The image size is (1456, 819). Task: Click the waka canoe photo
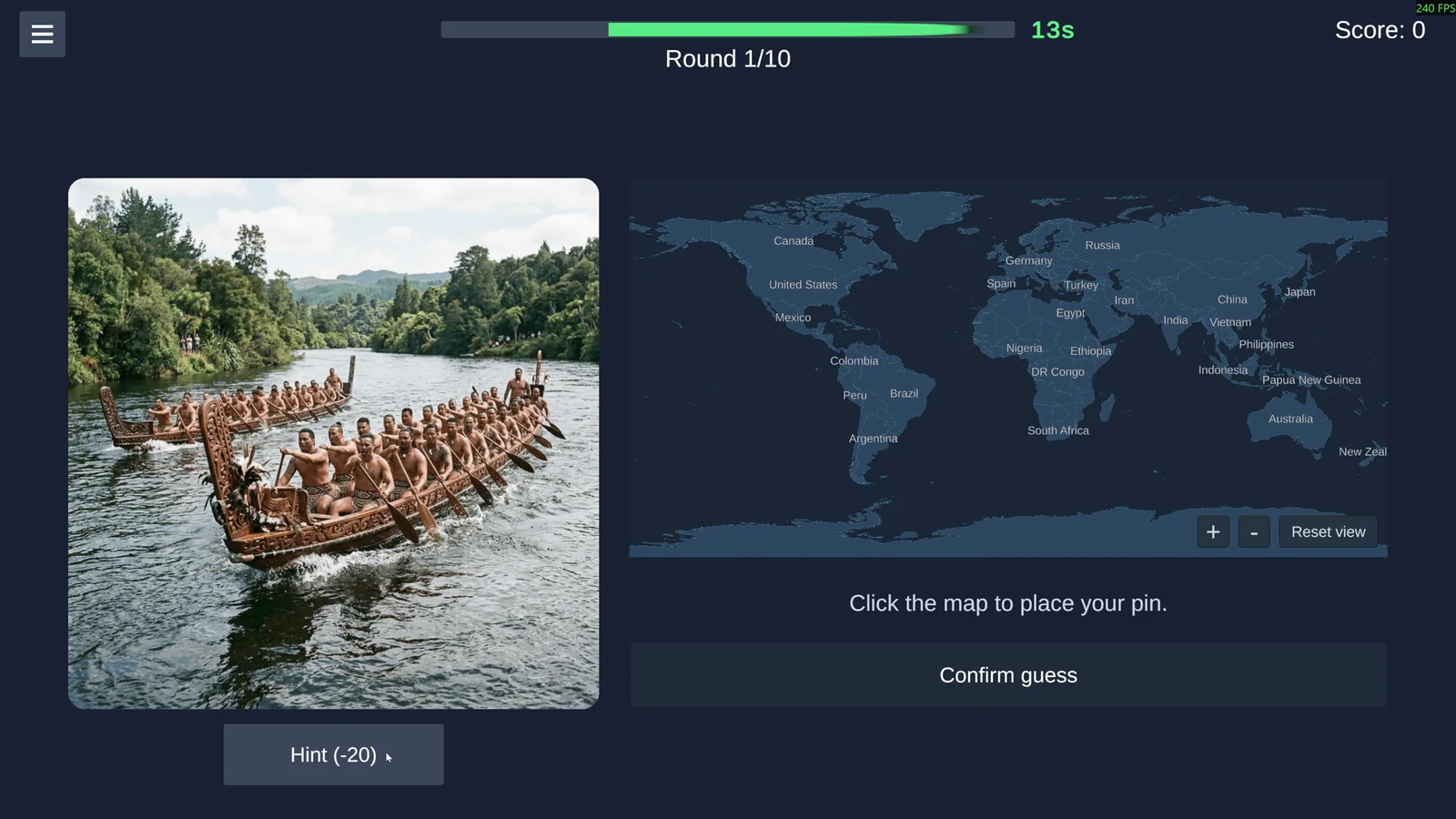[x=334, y=443]
